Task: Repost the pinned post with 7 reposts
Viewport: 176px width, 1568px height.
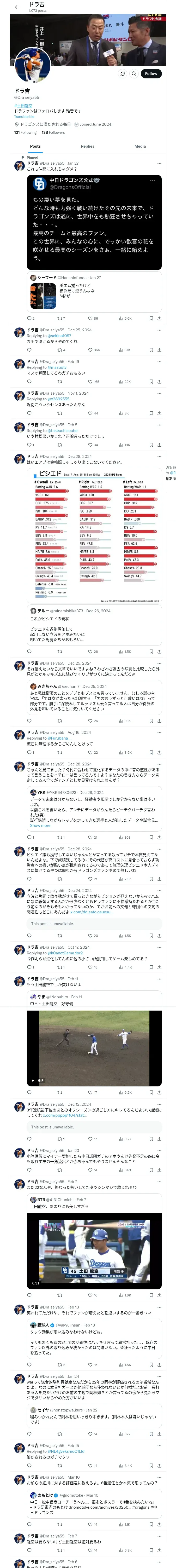Action: pyautogui.click(x=59, y=318)
